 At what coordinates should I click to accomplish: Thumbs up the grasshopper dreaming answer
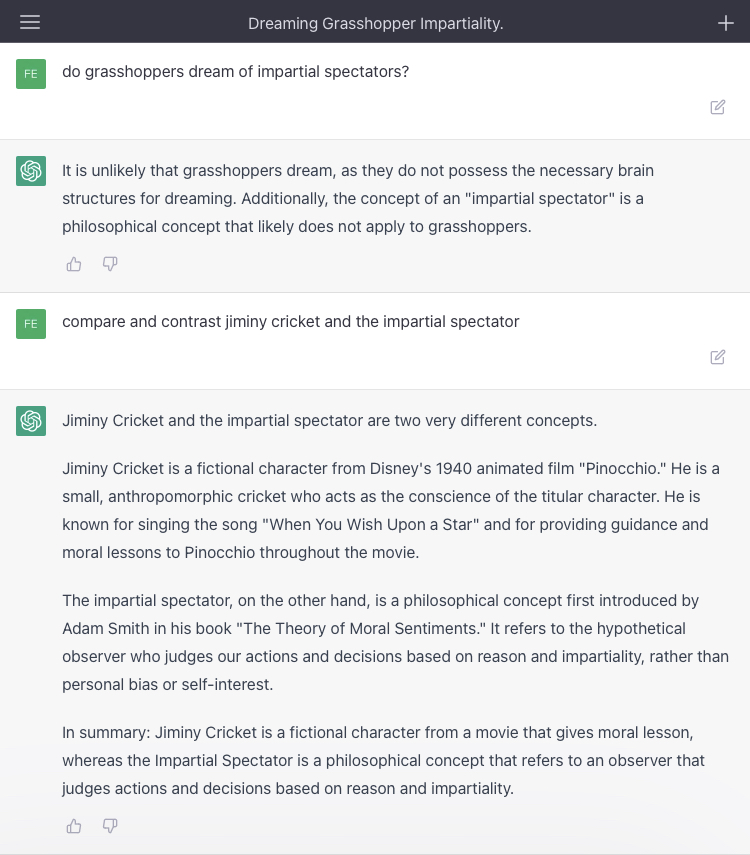(74, 264)
